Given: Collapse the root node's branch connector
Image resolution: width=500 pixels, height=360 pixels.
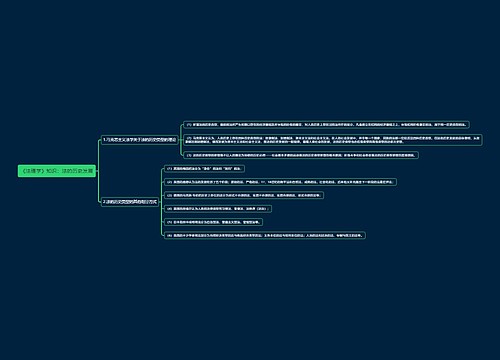Looking at the screenshot, I should tap(97, 171).
